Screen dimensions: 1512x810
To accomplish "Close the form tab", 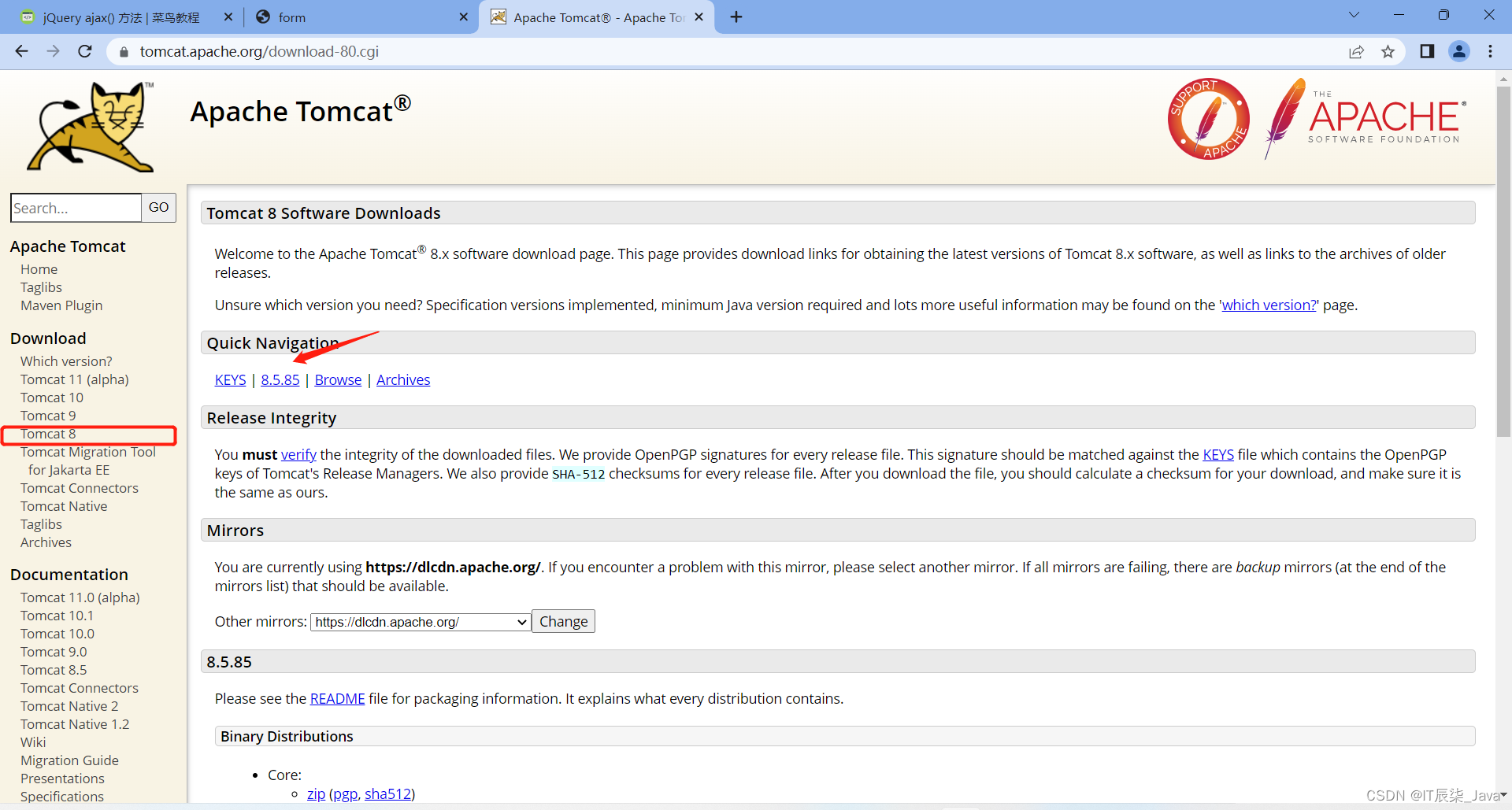I will 463,17.
